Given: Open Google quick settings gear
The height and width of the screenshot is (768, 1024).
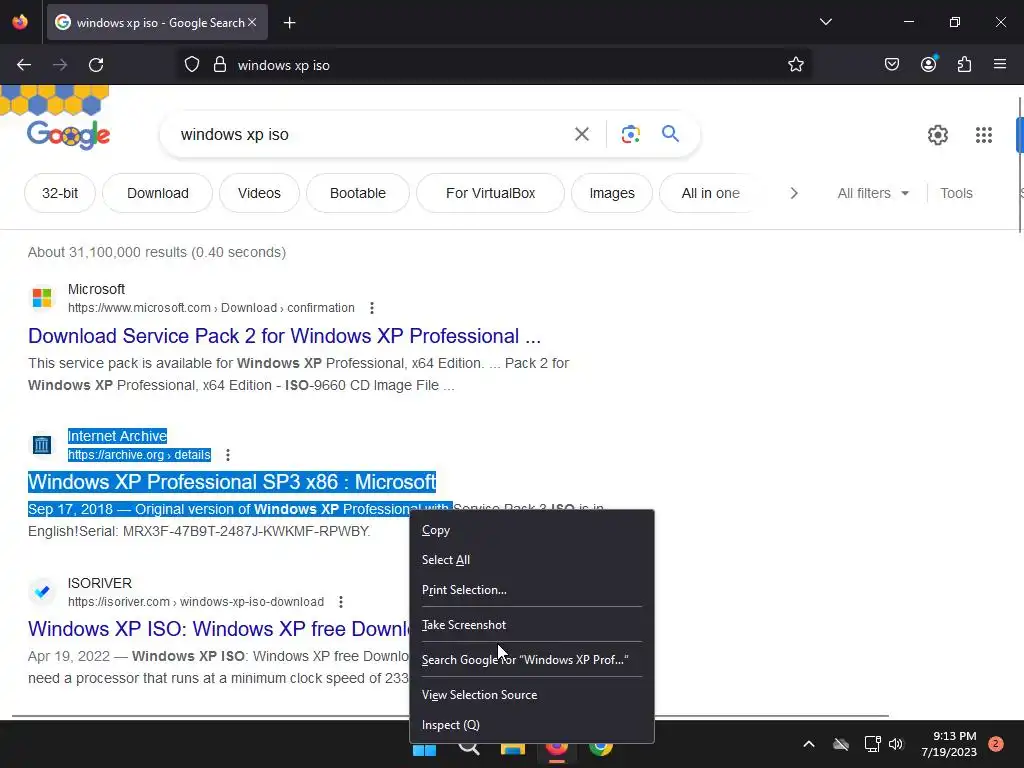Looking at the screenshot, I should coord(938,135).
